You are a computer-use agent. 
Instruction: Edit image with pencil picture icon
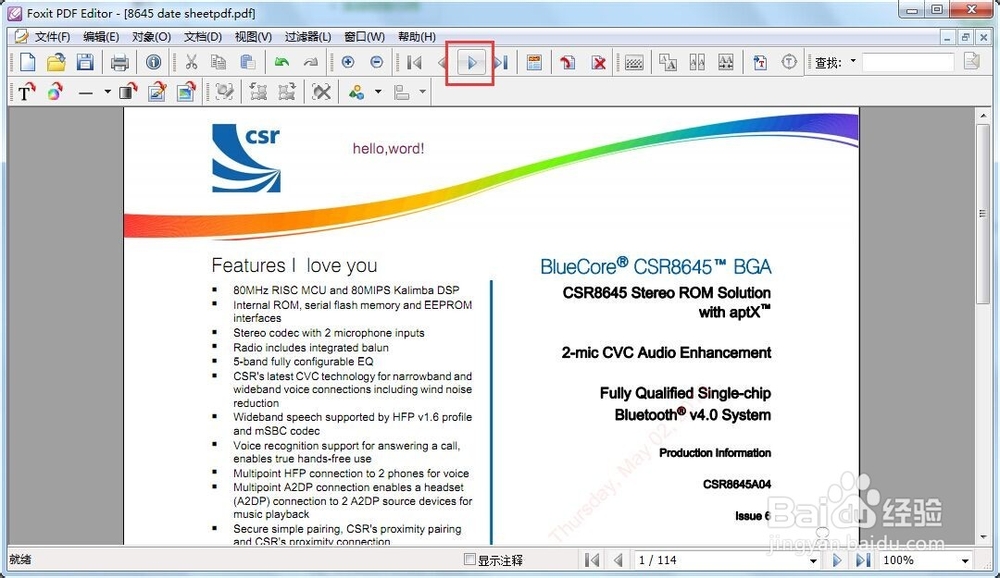point(157,93)
